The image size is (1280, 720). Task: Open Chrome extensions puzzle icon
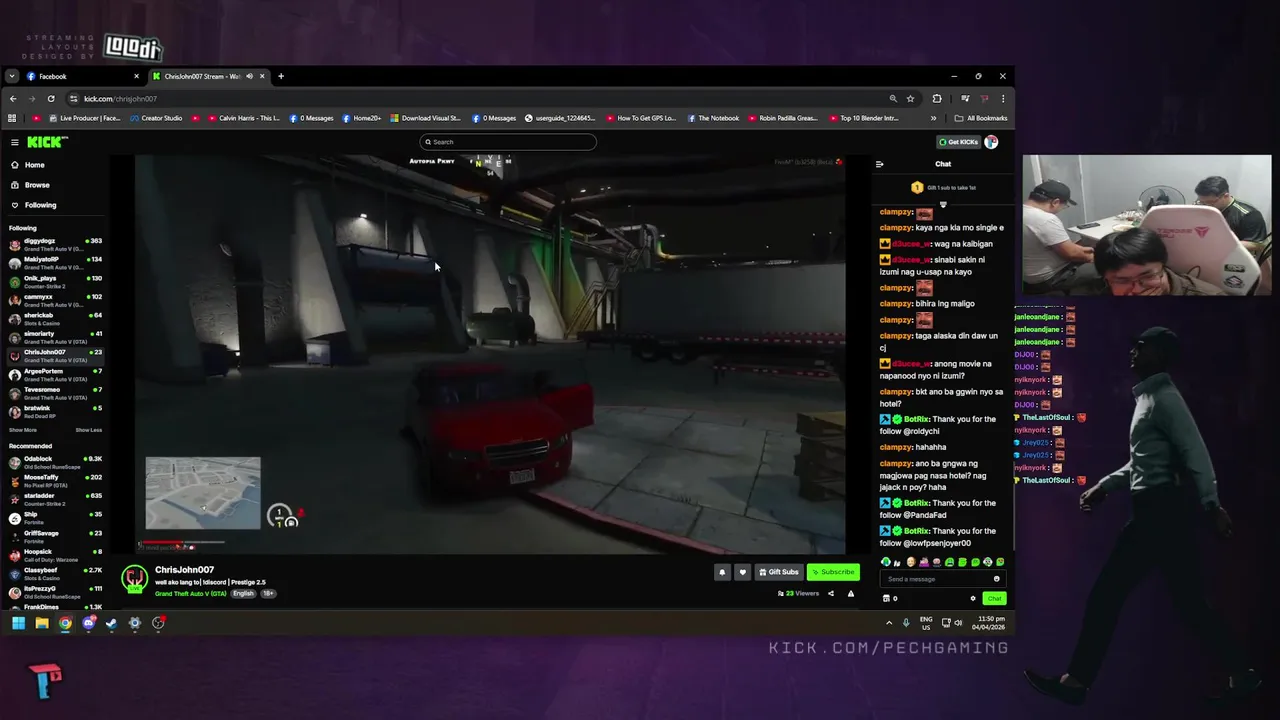coord(937,99)
